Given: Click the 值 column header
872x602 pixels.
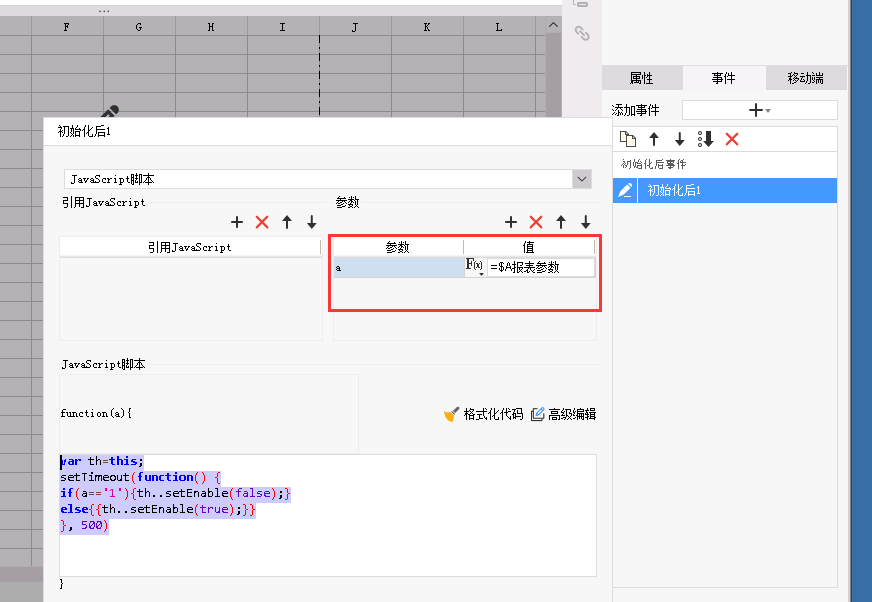Looking at the screenshot, I should coord(528,247).
